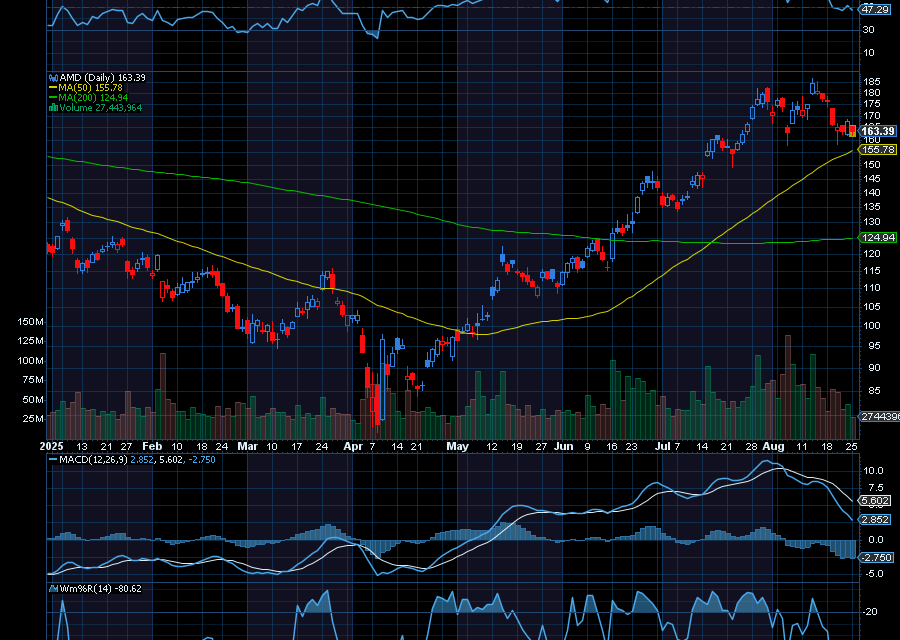Click the 150 price axis label
Screen dimensions: 900x640
(872, 165)
